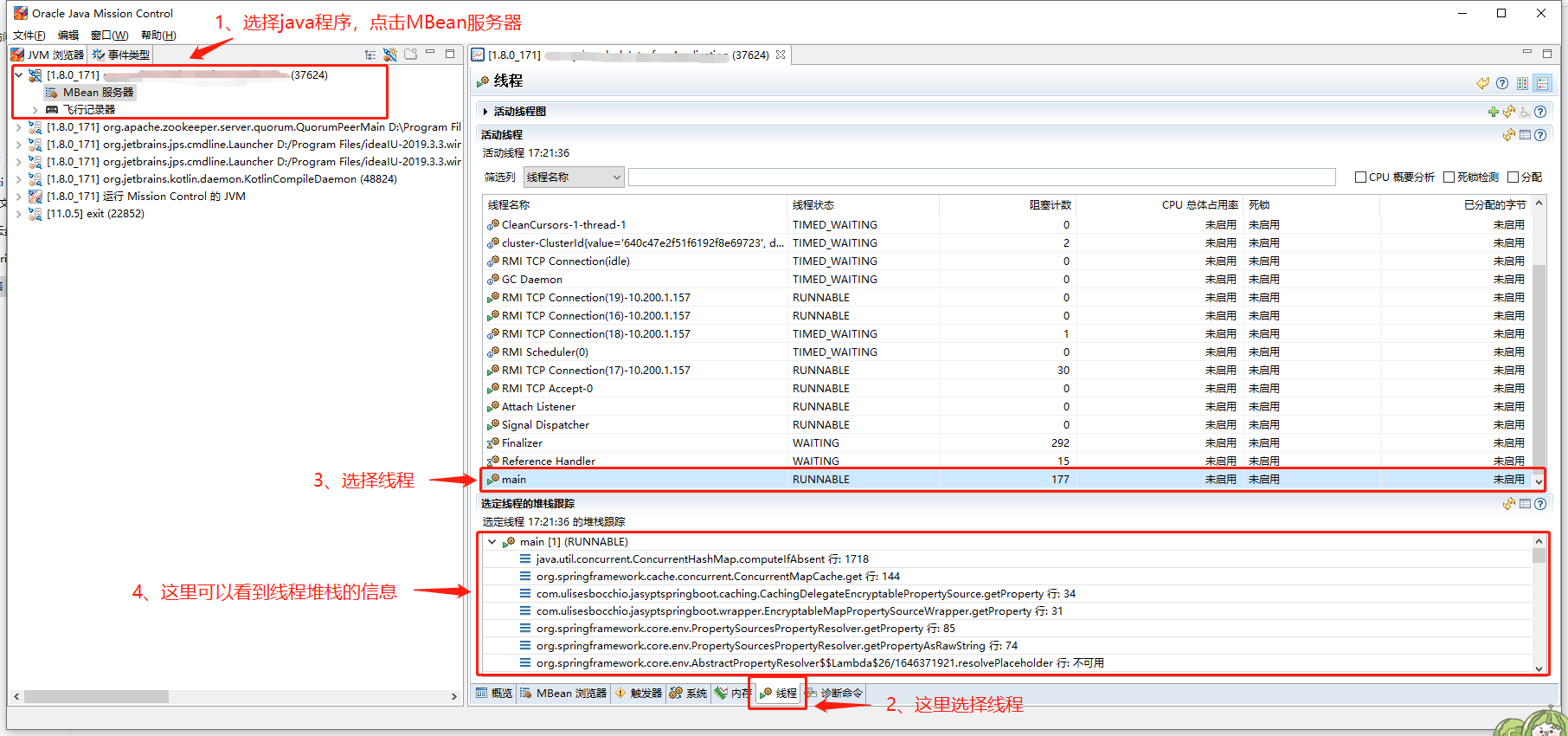Expand the 活动线程图 section

pyautogui.click(x=485, y=112)
